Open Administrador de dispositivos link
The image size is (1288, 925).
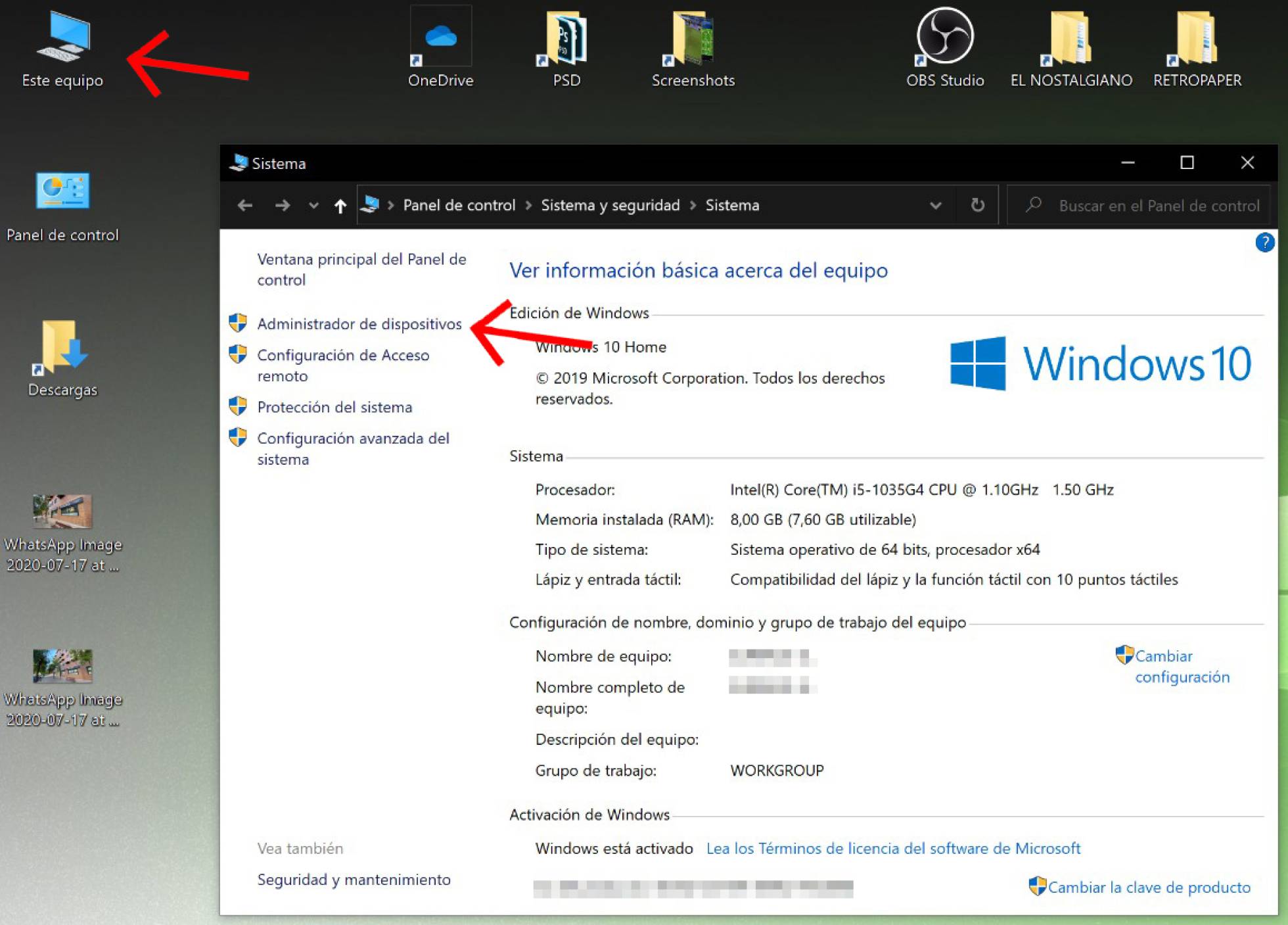pos(359,324)
